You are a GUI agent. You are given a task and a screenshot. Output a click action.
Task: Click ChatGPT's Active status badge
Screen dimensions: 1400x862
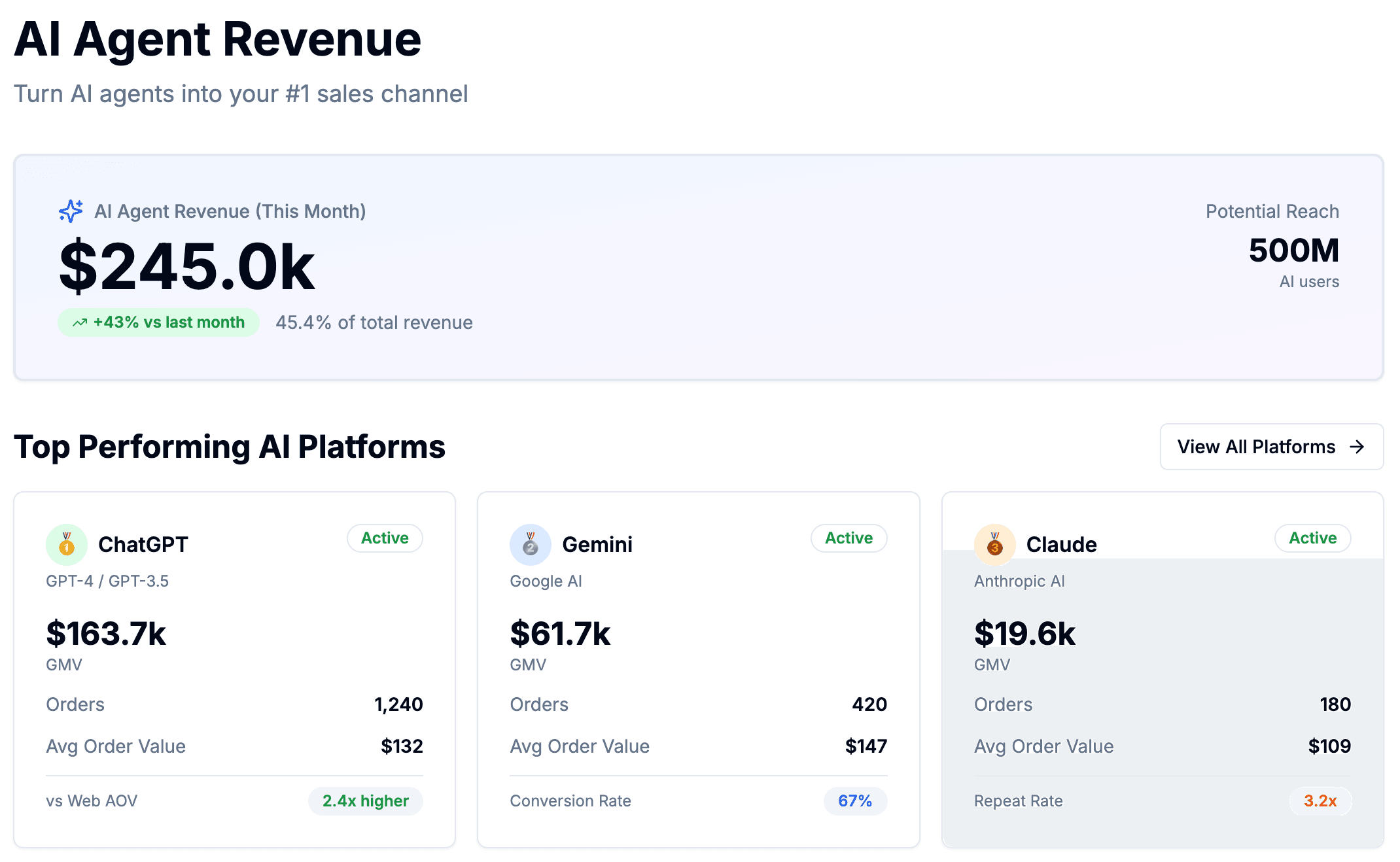(385, 538)
